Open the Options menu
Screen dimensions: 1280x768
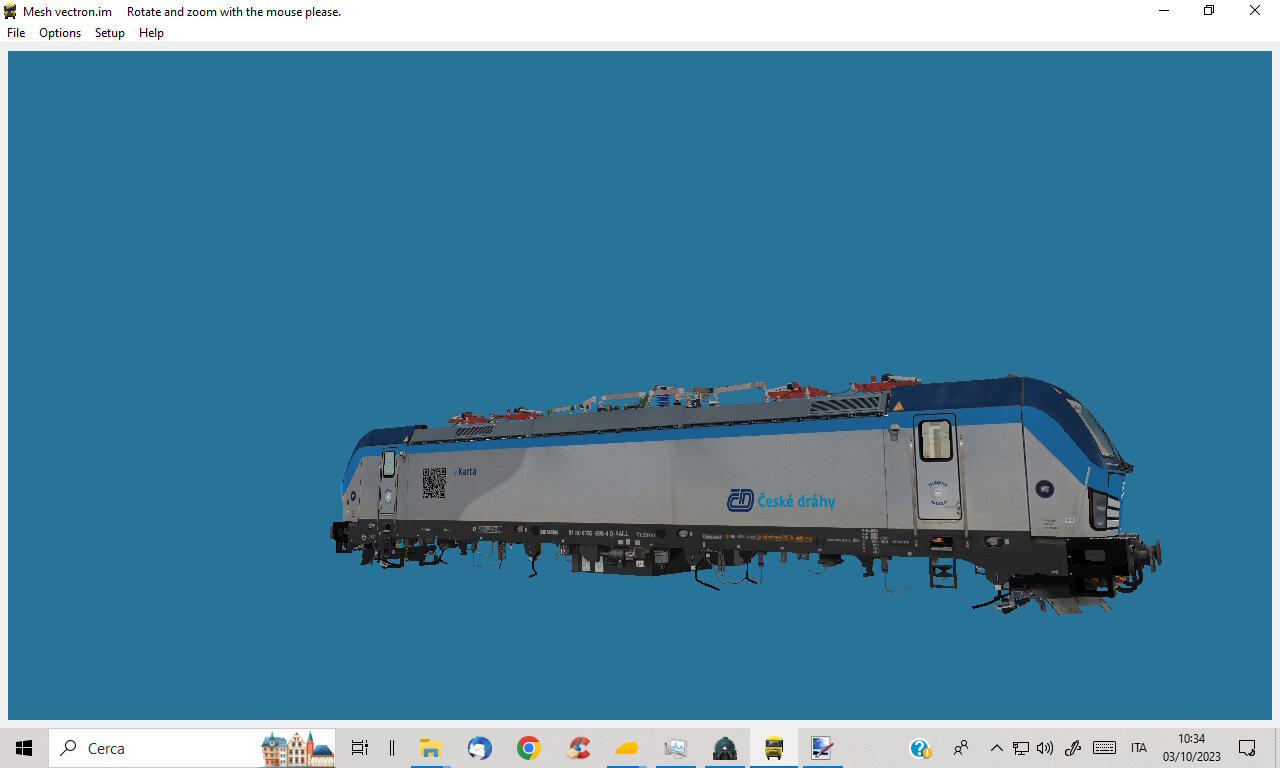click(60, 33)
